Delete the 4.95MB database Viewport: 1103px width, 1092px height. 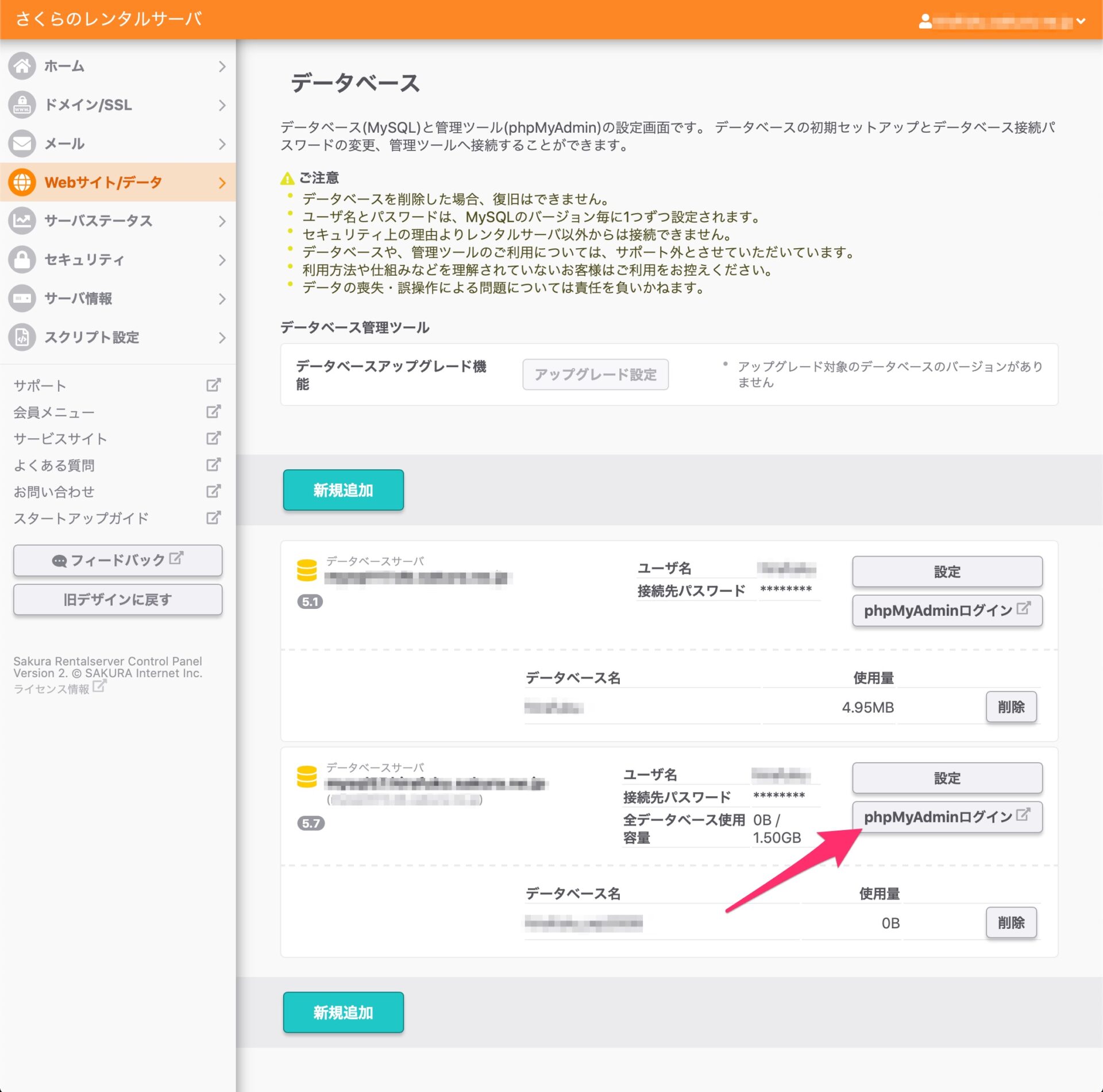[1011, 707]
